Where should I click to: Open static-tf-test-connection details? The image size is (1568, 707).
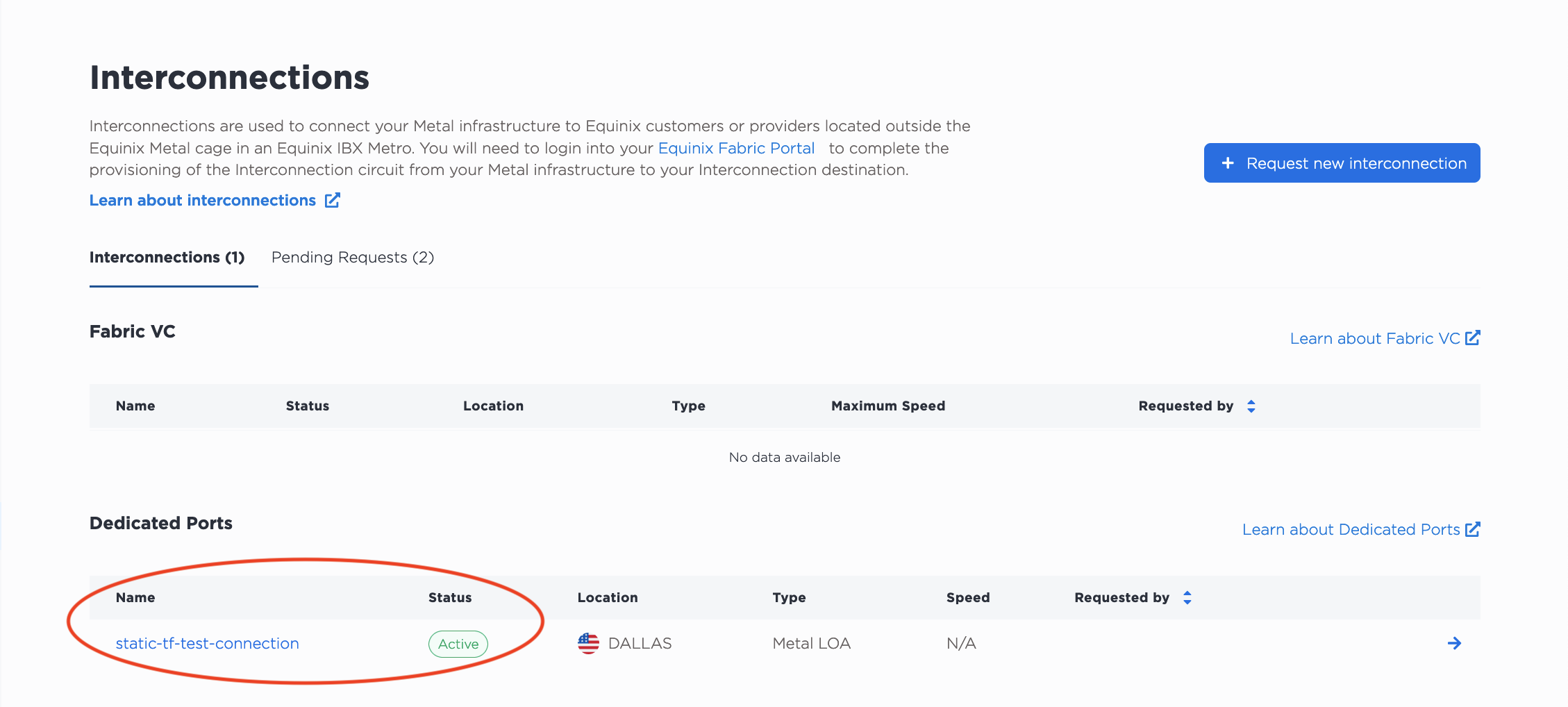(207, 643)
